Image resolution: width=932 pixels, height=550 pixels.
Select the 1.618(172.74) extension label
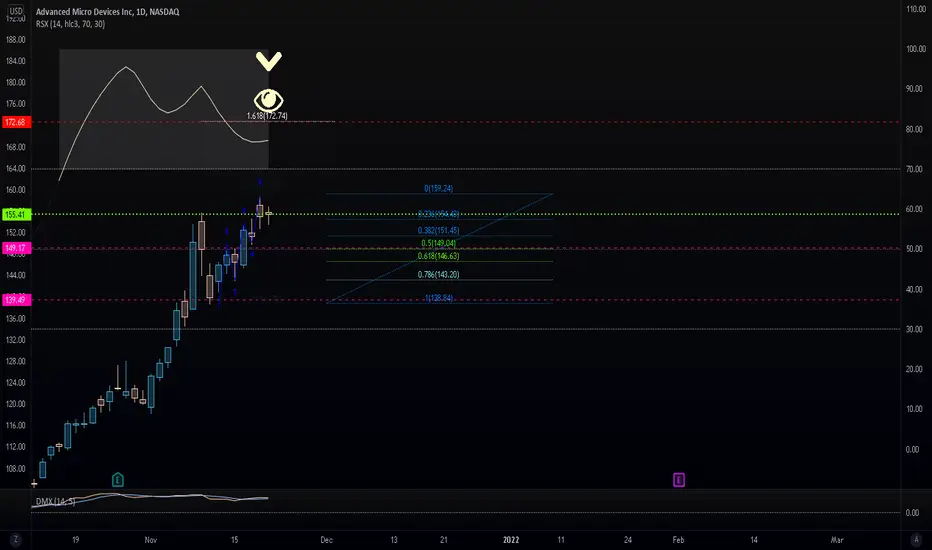click(x=267, y=116)
